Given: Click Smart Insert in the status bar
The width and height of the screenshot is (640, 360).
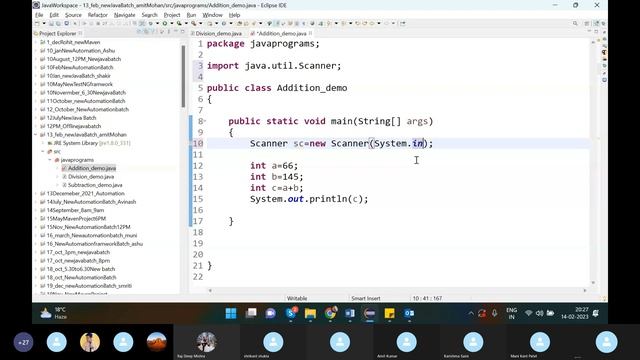Looking at the screenshot, I should pos(366,298).
